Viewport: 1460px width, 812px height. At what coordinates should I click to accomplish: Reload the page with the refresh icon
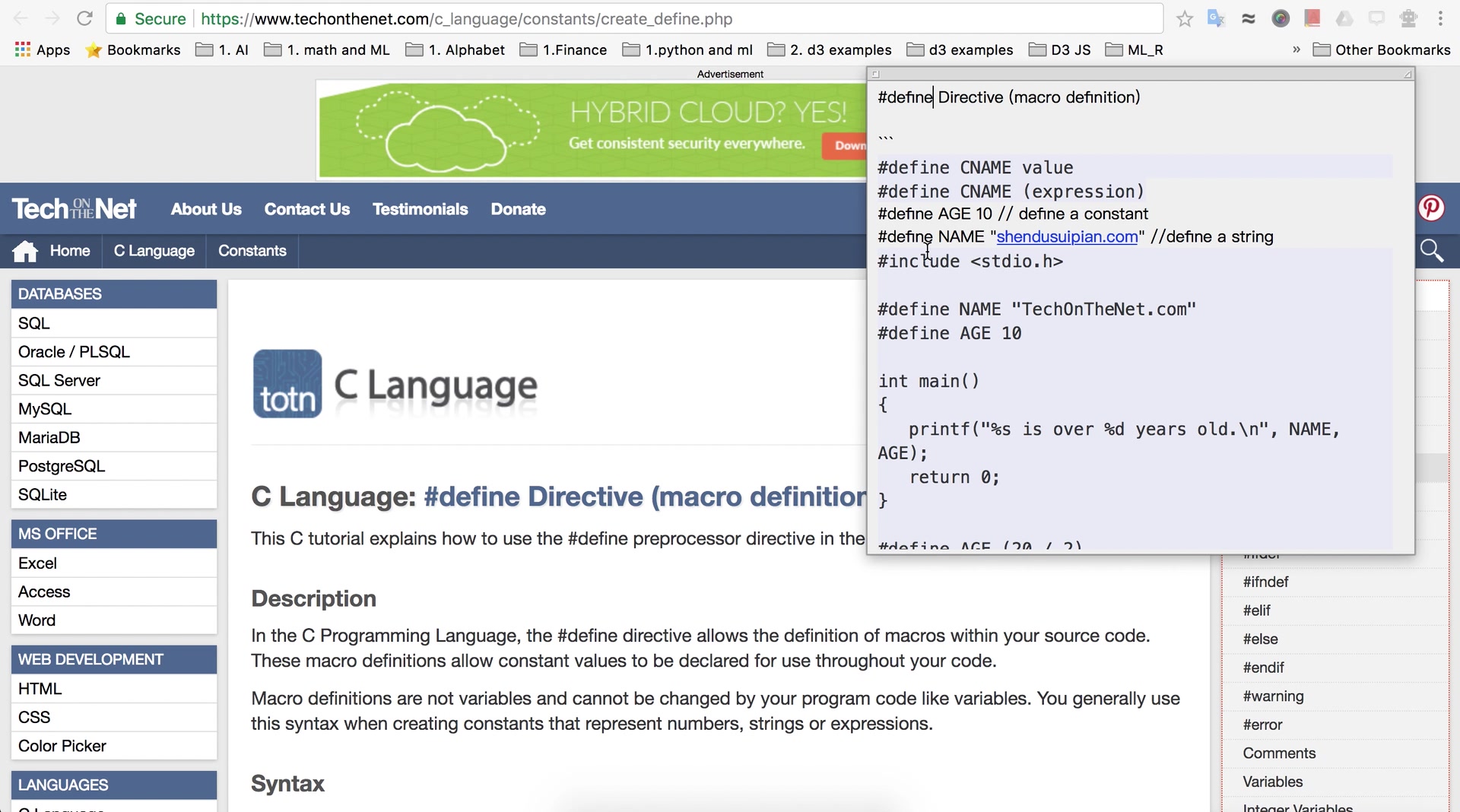[x=84, y=18]
